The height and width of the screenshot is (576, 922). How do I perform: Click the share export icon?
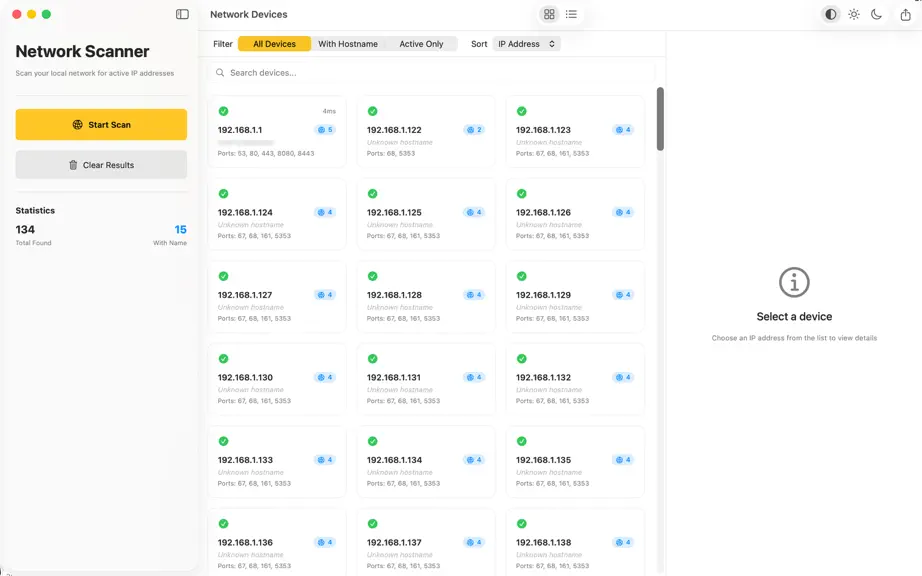tap(906, 14)
